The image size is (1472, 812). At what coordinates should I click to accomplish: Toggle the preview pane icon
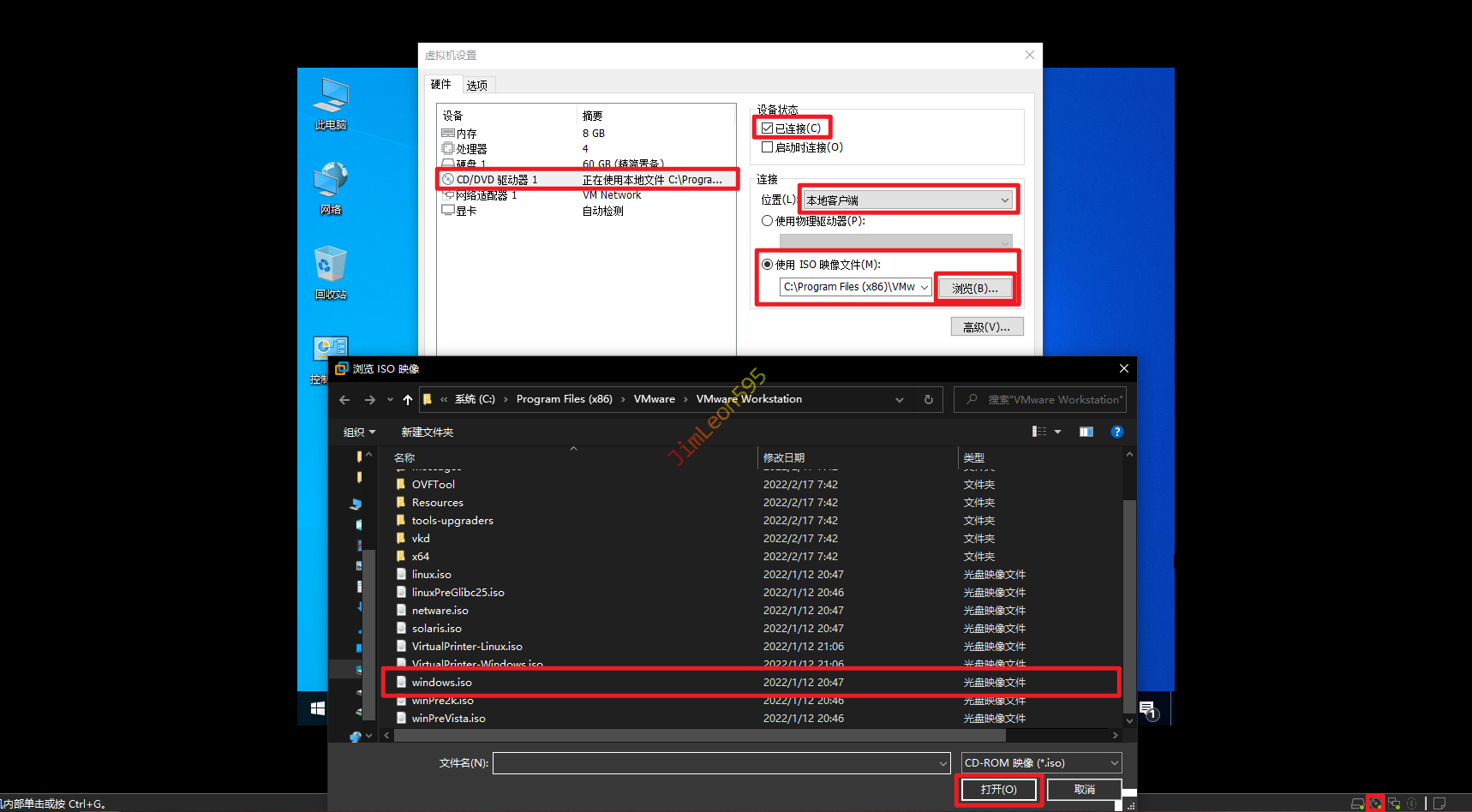(x=1086, y=432)
